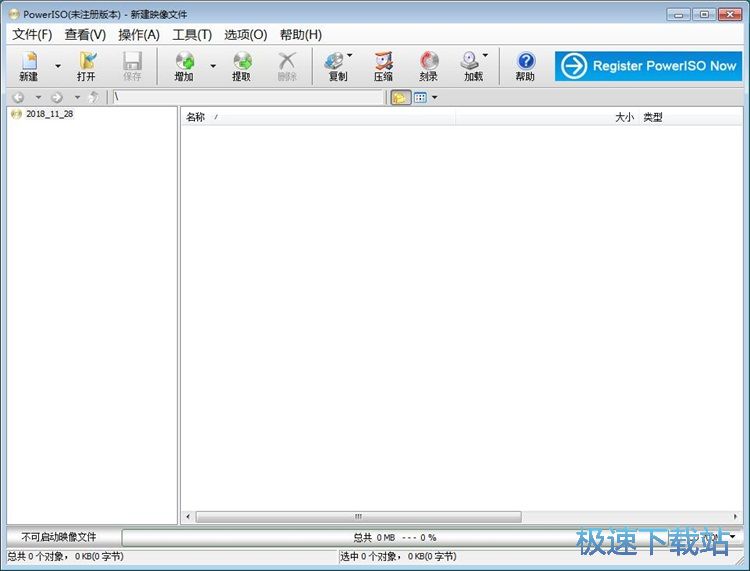Expand the 增加 dropdown arrow

point(213,66)
